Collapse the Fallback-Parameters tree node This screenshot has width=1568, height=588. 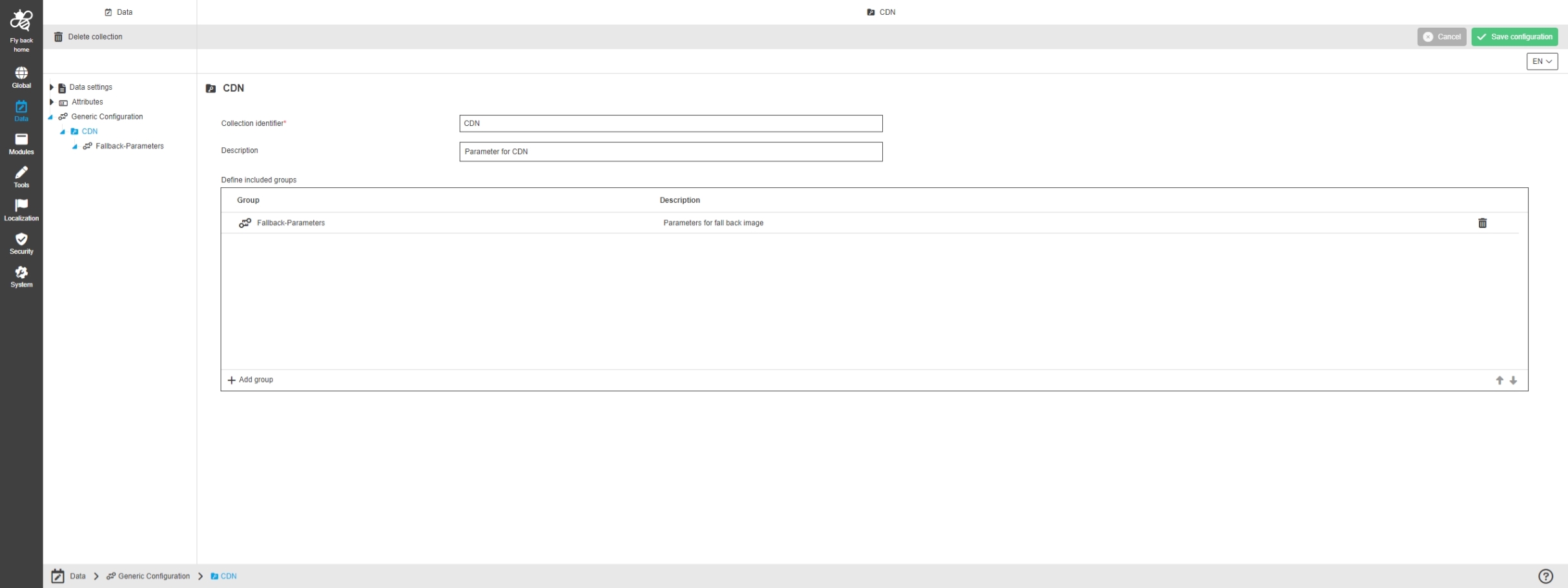click(75, 147)
